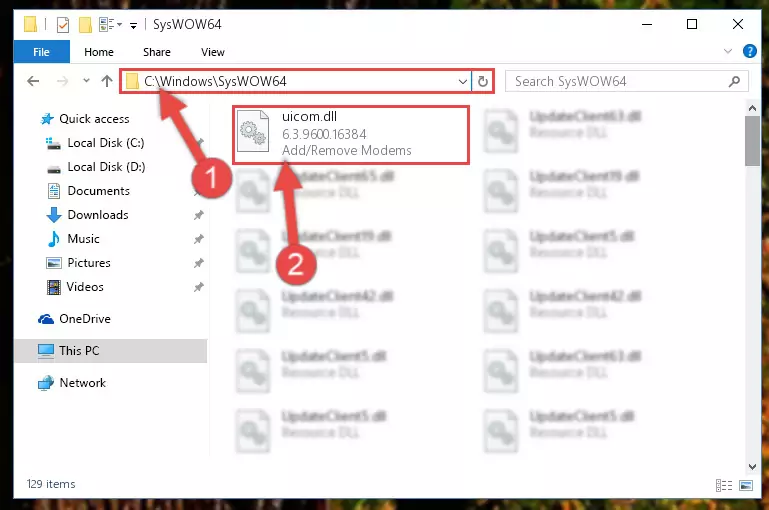Screen dimensions: 769x510
Task: Click the title bar folder icon
Action: (x=30, y=24)
